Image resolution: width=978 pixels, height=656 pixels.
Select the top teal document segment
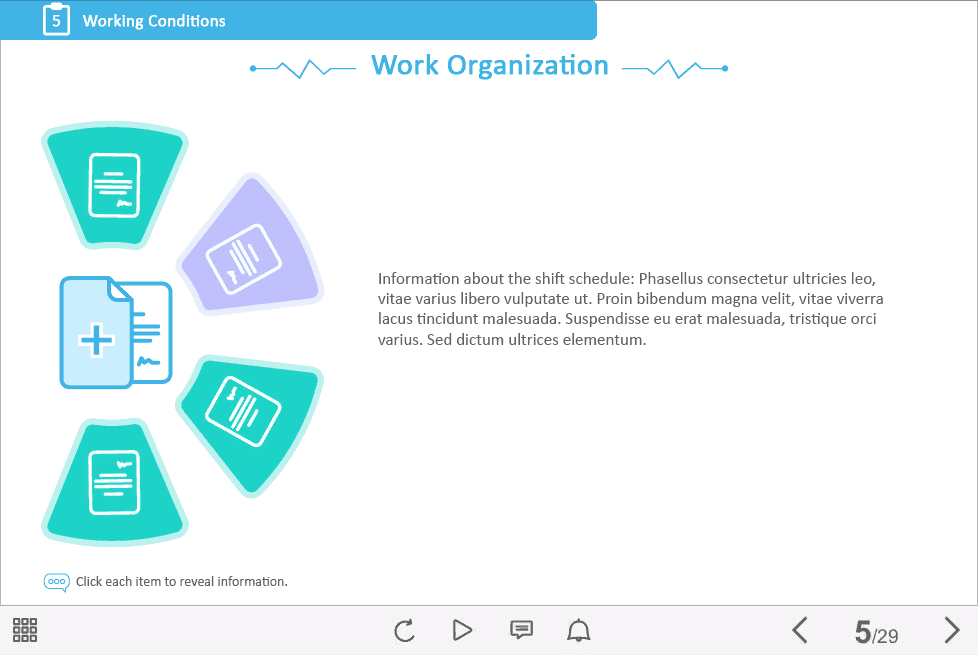(x=113, y=186)
